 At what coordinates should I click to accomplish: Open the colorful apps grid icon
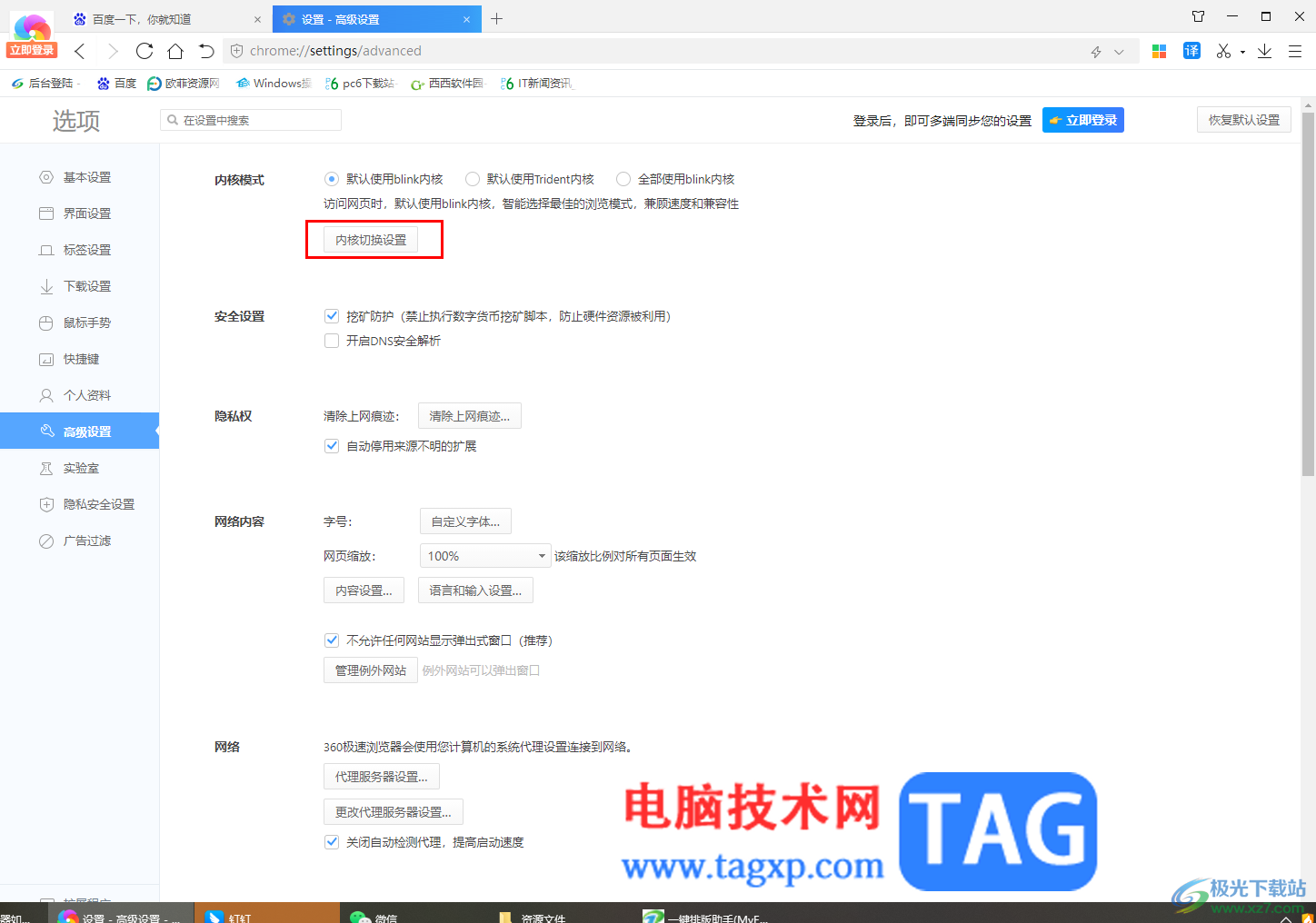pos(1159,51)
